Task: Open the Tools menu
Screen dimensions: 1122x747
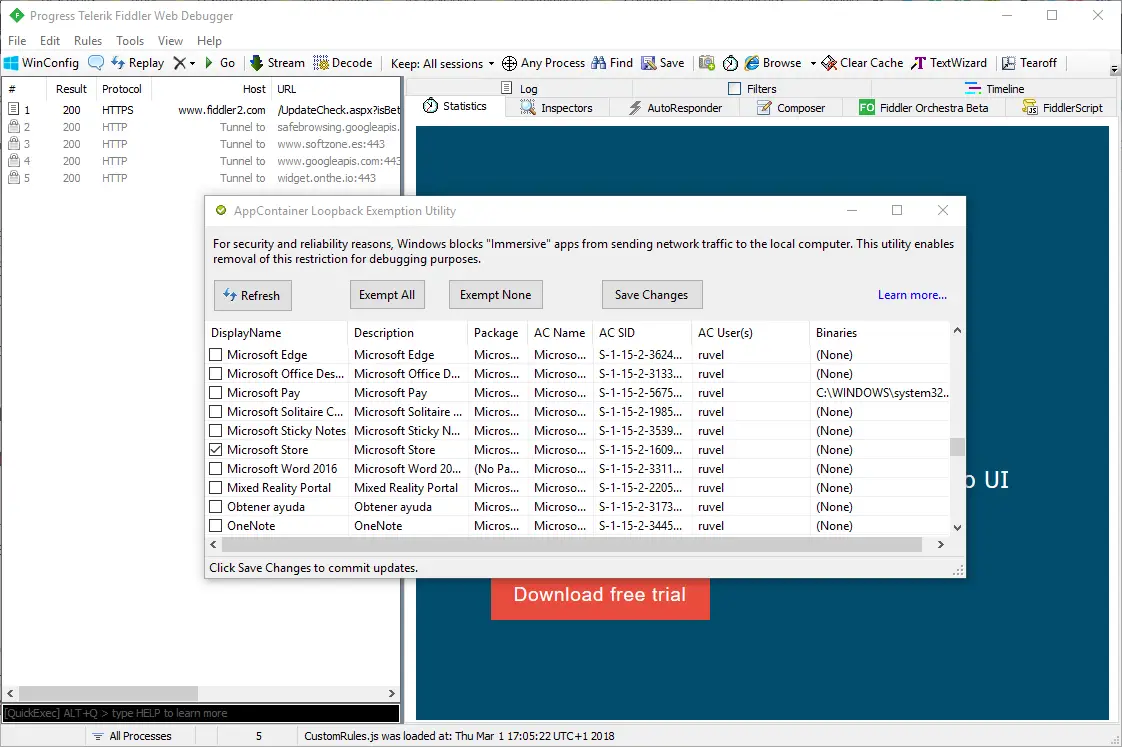Action: click(130, 41)
